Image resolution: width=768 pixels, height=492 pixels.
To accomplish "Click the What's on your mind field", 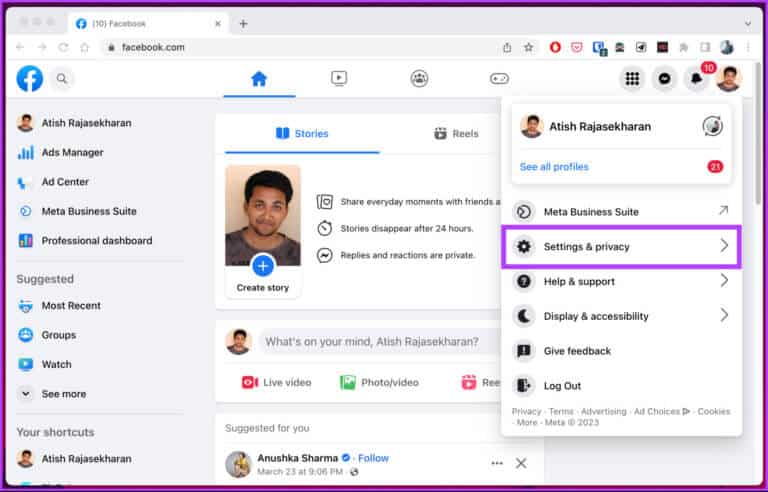I will click(x=380, y=342).
